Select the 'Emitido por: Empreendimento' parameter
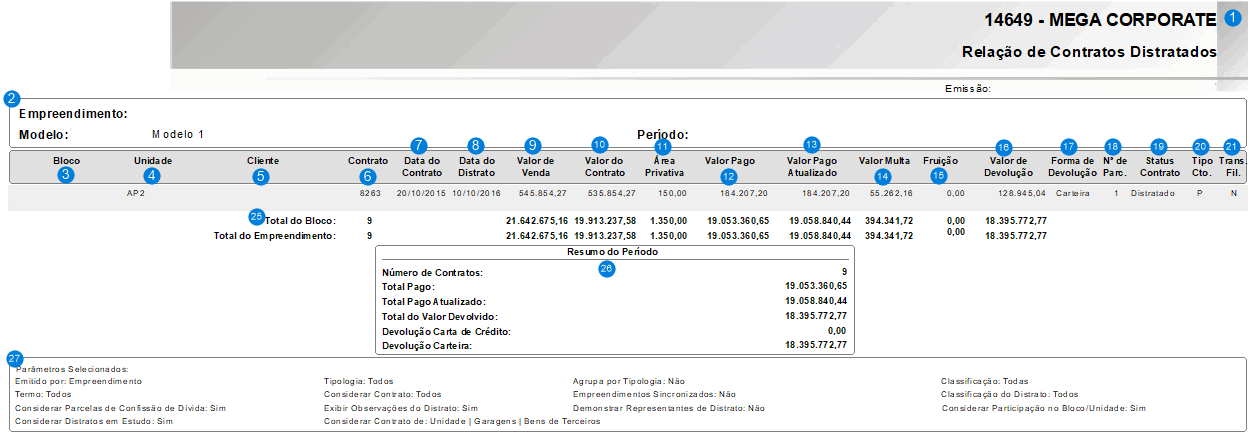The height and width of the screenshot is (444, 1254). point(79,381)
